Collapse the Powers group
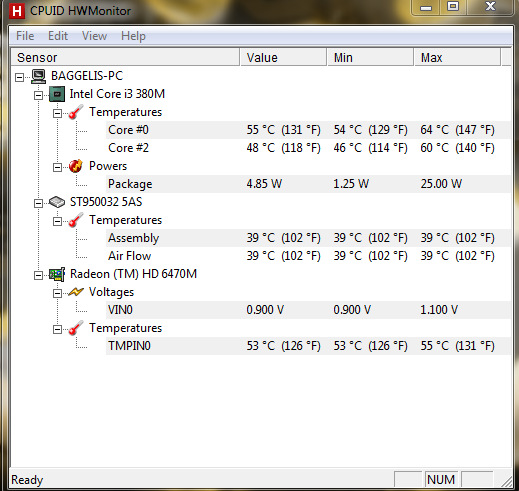This screenshot has width=519, height=491. click(x=57, y=167)
